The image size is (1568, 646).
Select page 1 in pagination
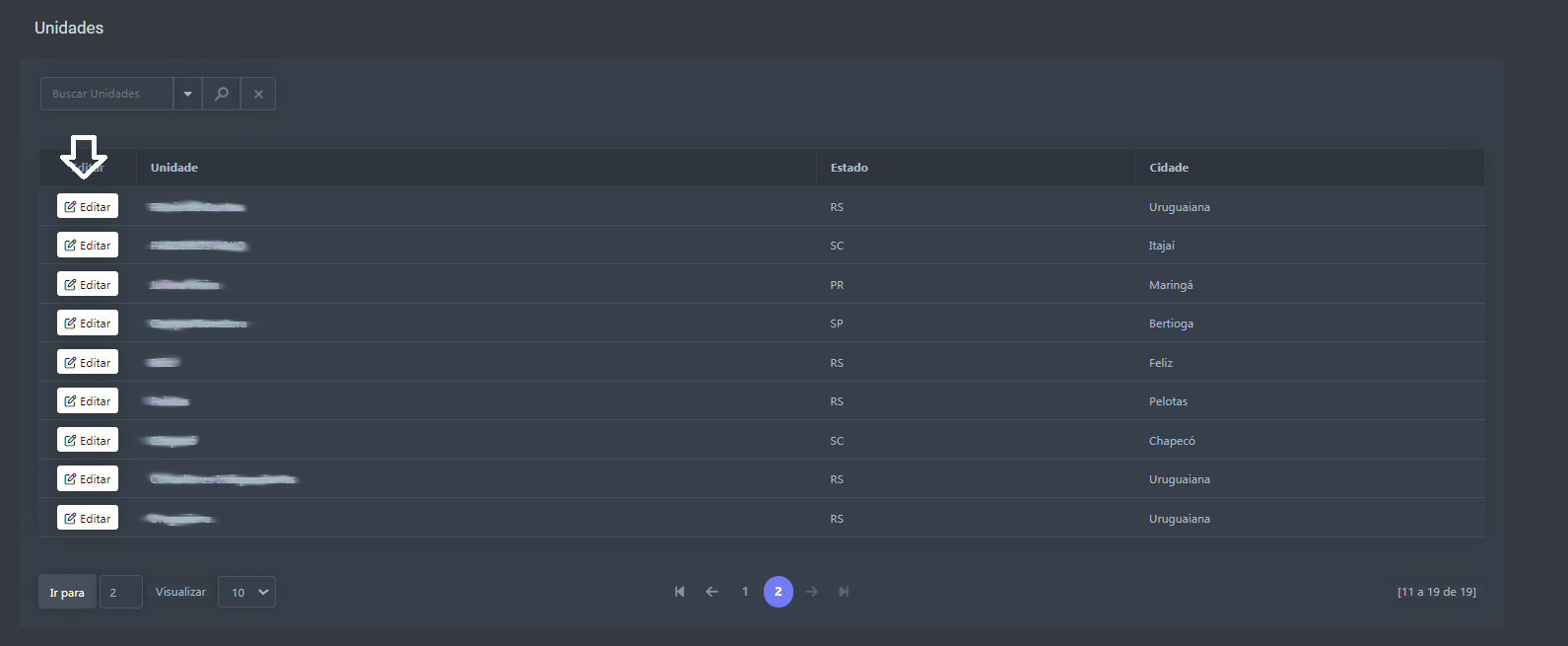click(x=745, y=592)
